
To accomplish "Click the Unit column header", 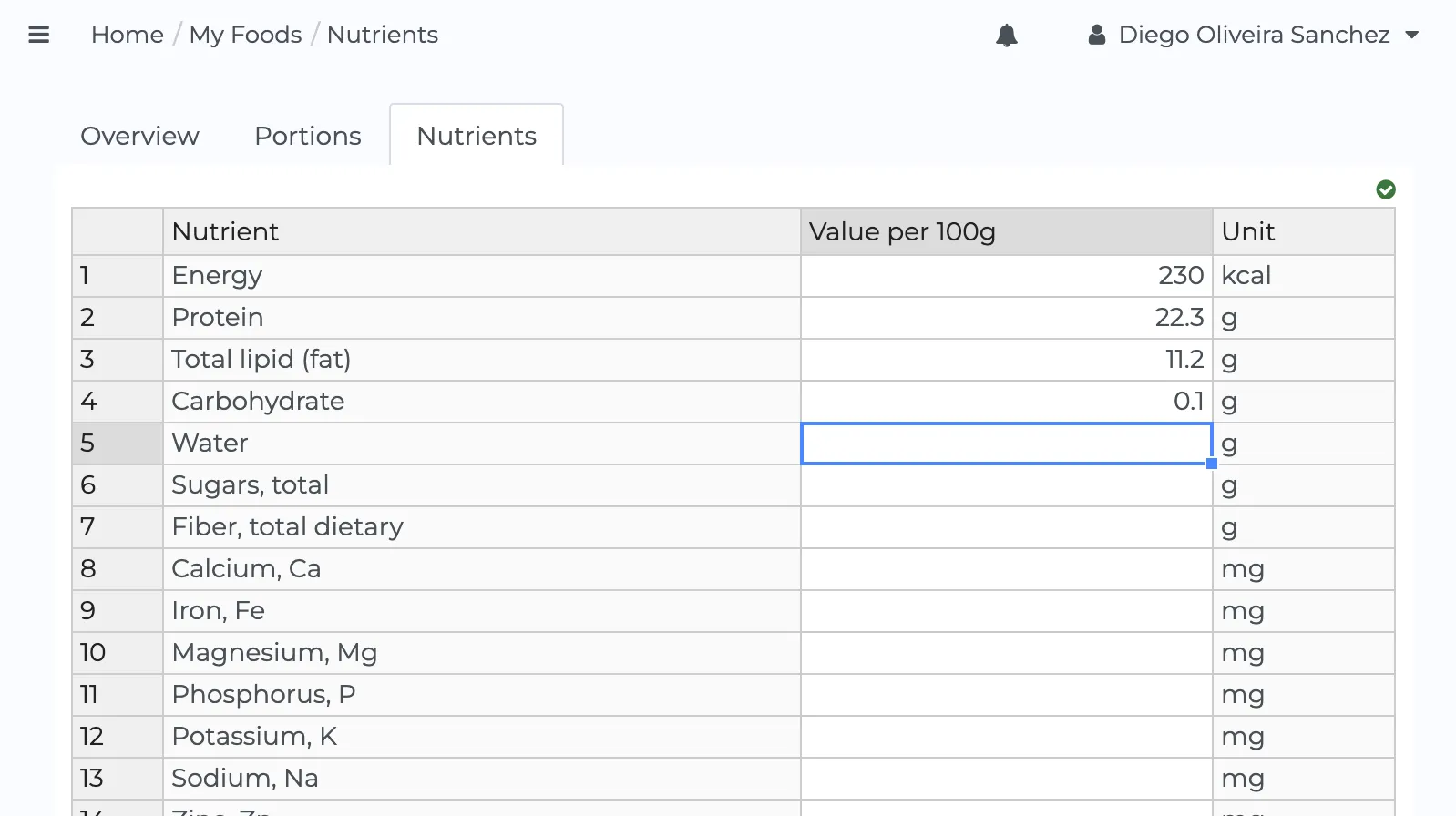I will (x=1303, y=231).
